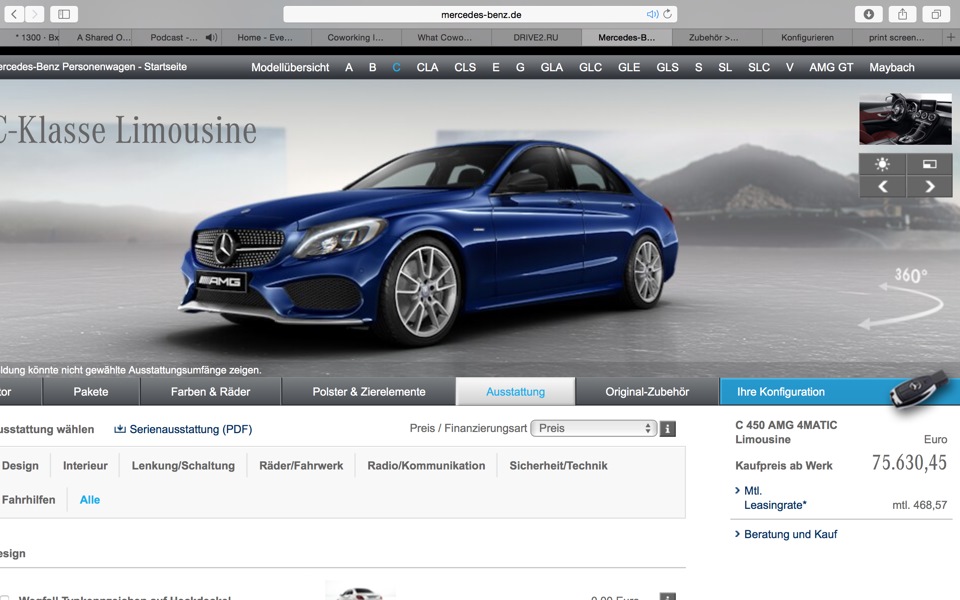Open Modellübersicht in the navigation
960x600 pixels.
point(290,67)
